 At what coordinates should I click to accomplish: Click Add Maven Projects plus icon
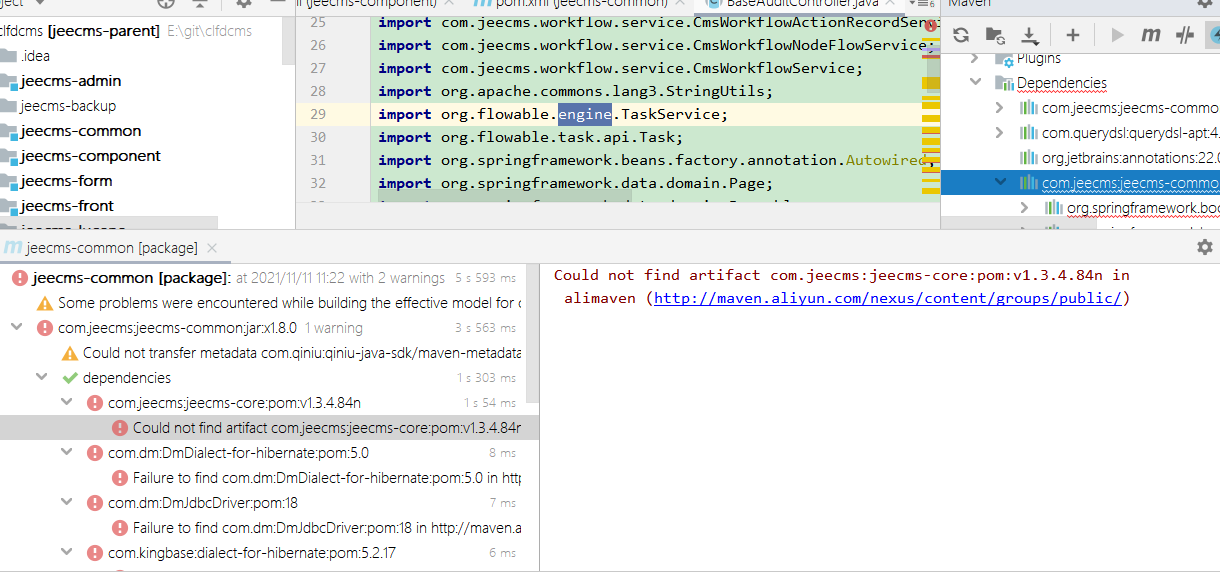pyautogui.click(x=1072, y=36)
